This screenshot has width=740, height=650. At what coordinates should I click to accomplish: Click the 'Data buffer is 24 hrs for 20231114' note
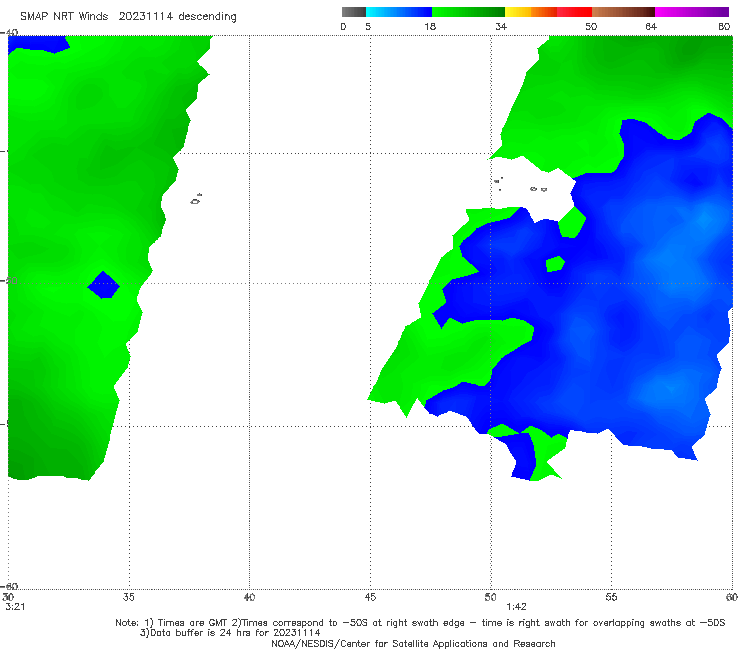pyautogui.click(x=230, y=633)
